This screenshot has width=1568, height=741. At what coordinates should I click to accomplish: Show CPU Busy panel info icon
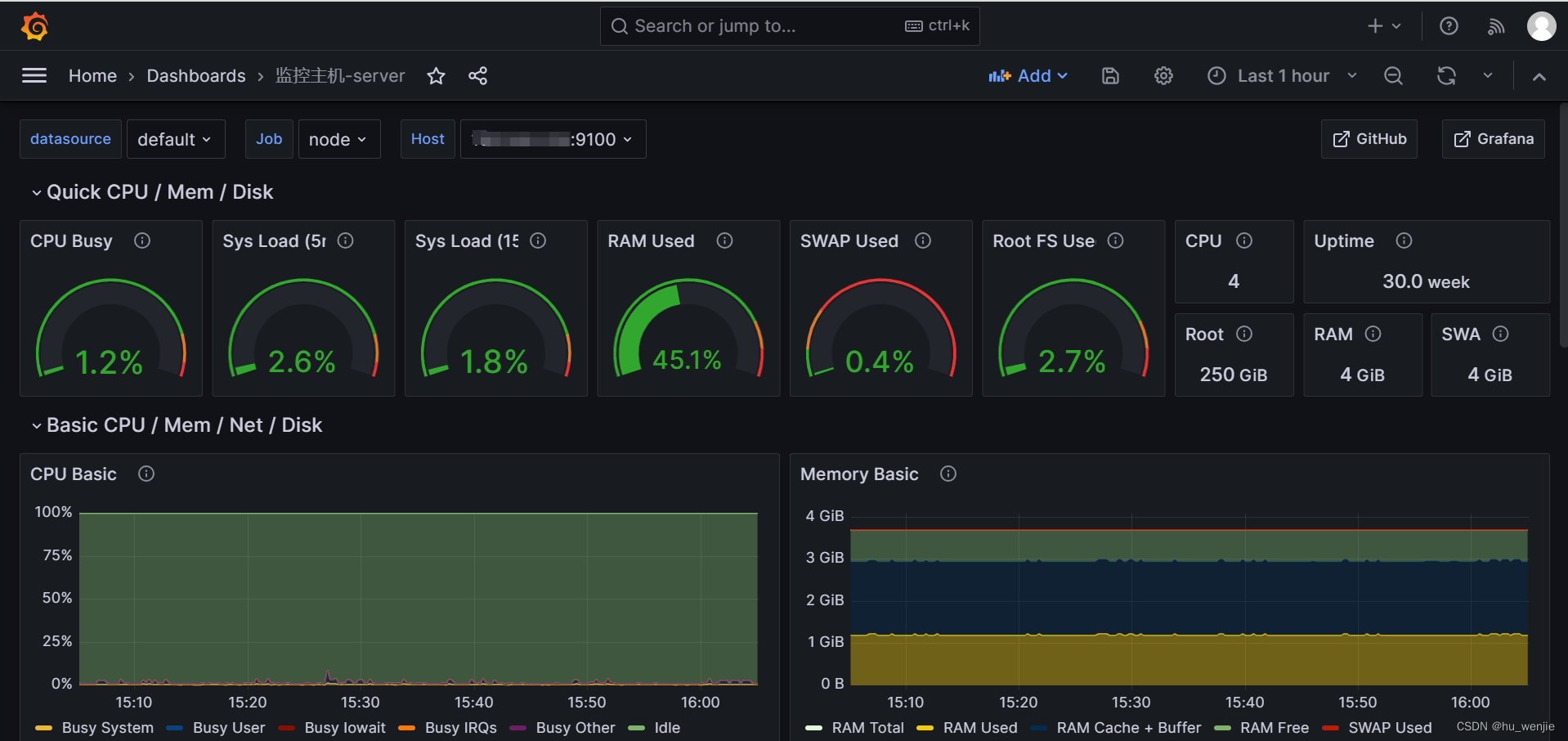coord(142,240)
